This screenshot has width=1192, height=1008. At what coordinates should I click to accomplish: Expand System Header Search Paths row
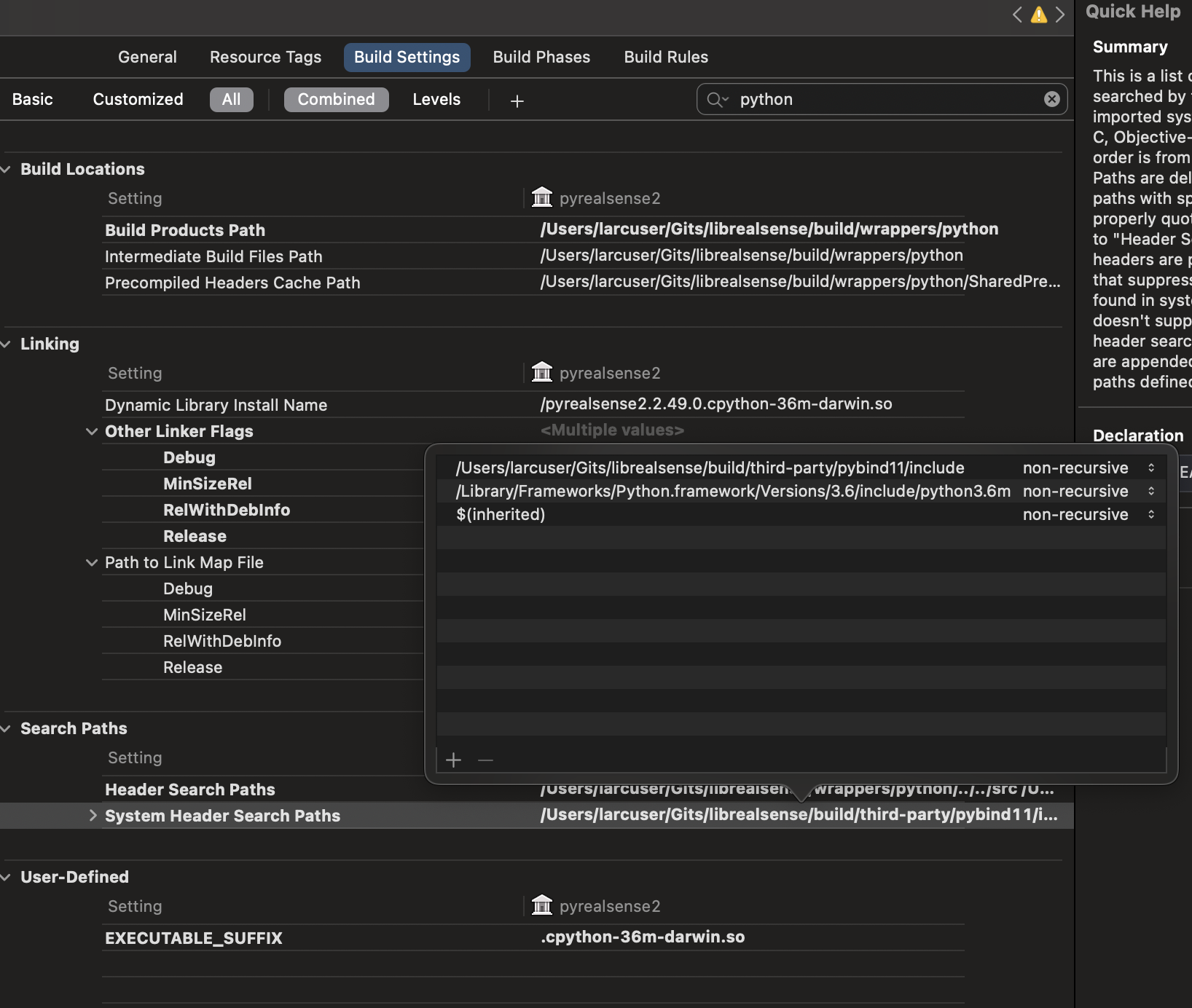tap(93, 816)
